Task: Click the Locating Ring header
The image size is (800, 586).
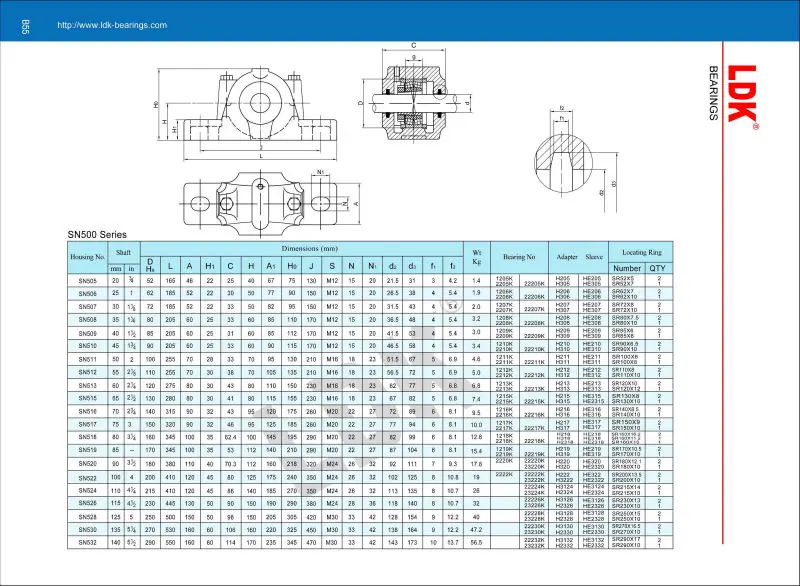Action: 641,252
